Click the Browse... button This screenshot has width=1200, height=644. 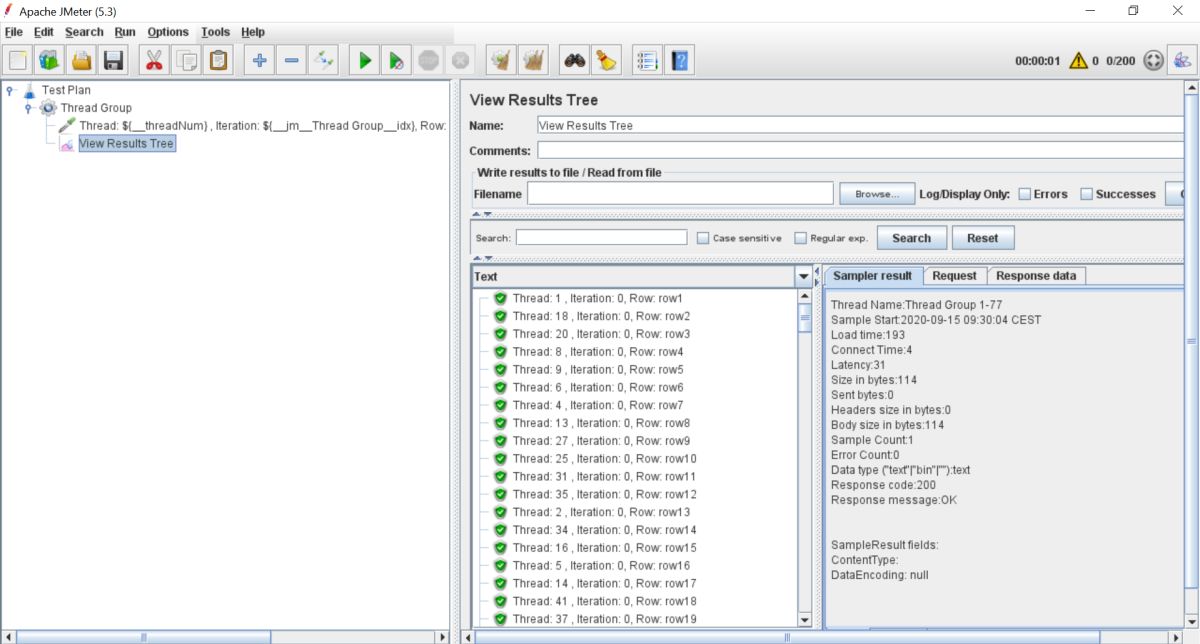pos(877,194)
